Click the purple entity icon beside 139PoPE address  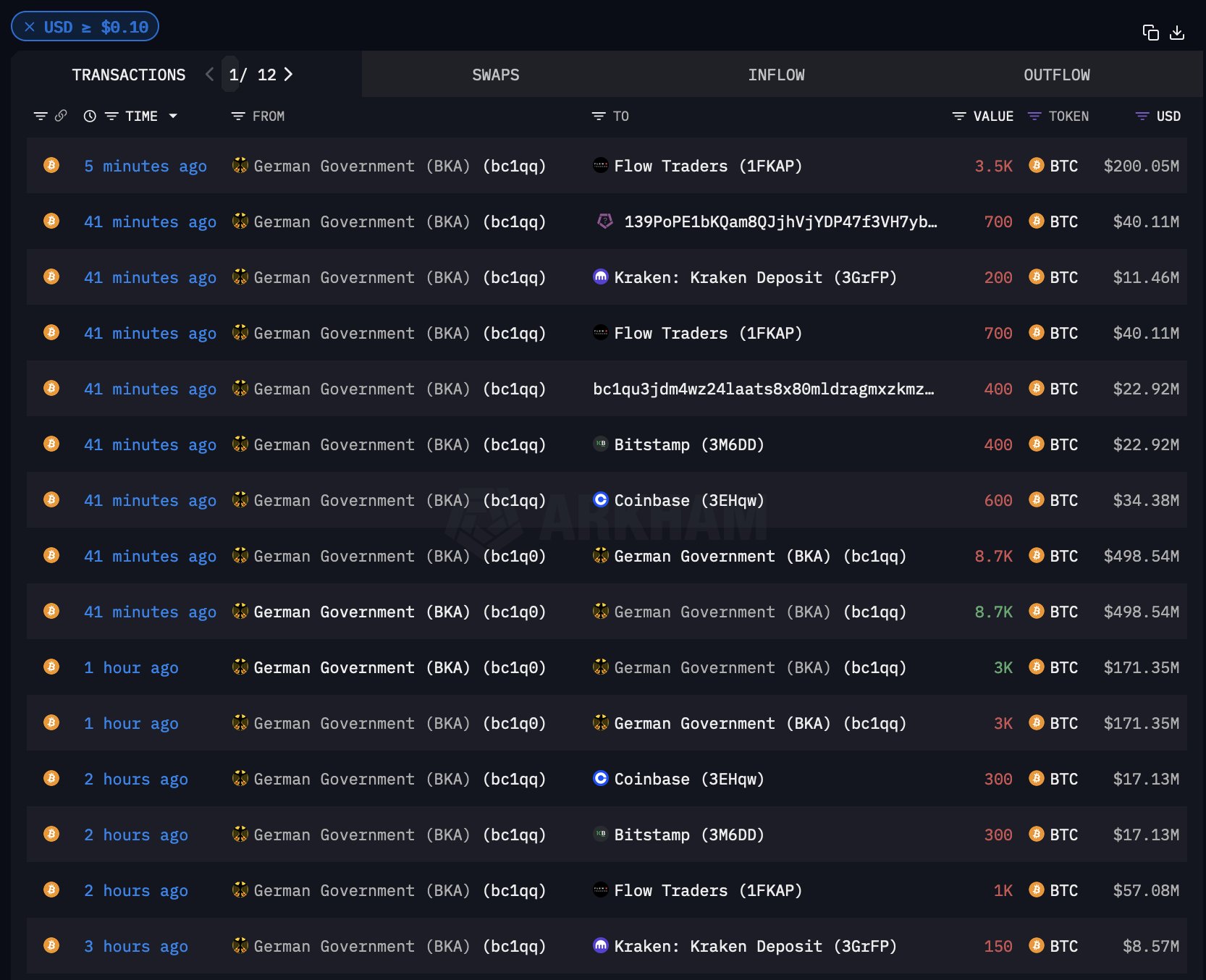(x=605, y=221)
